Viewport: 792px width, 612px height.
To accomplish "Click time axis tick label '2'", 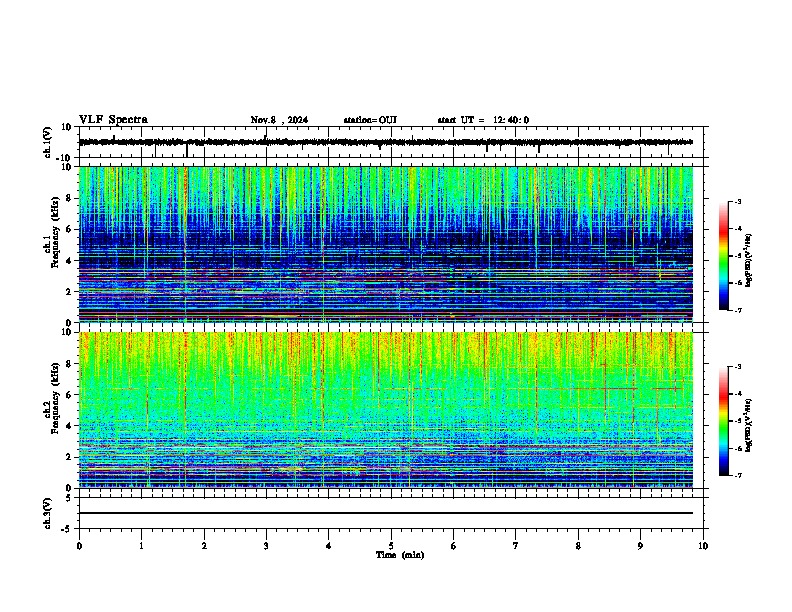I will (x=204, y=546).
